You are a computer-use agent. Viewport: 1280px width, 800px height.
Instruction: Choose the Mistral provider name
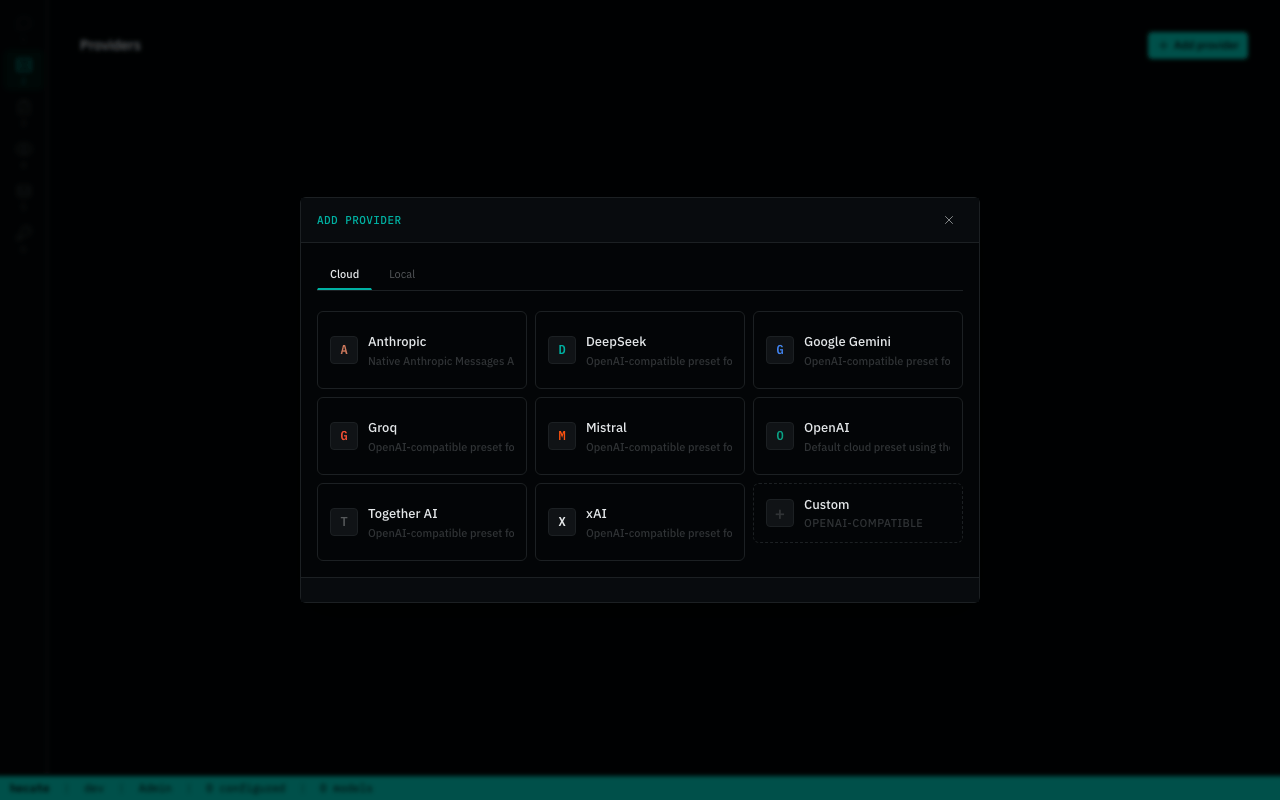point(606,428)
